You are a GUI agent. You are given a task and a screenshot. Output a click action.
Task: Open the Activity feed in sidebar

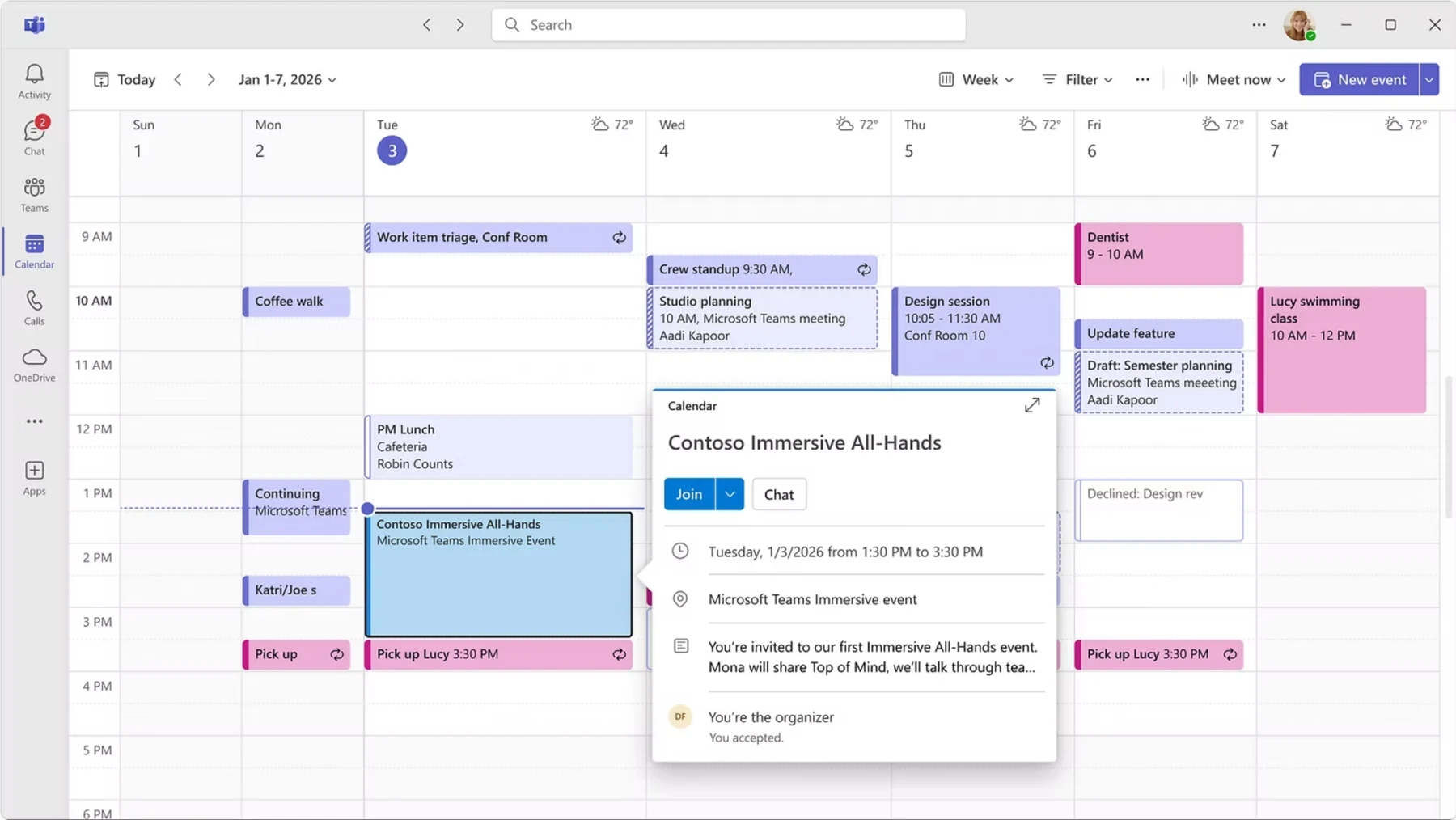click(34, 82)
